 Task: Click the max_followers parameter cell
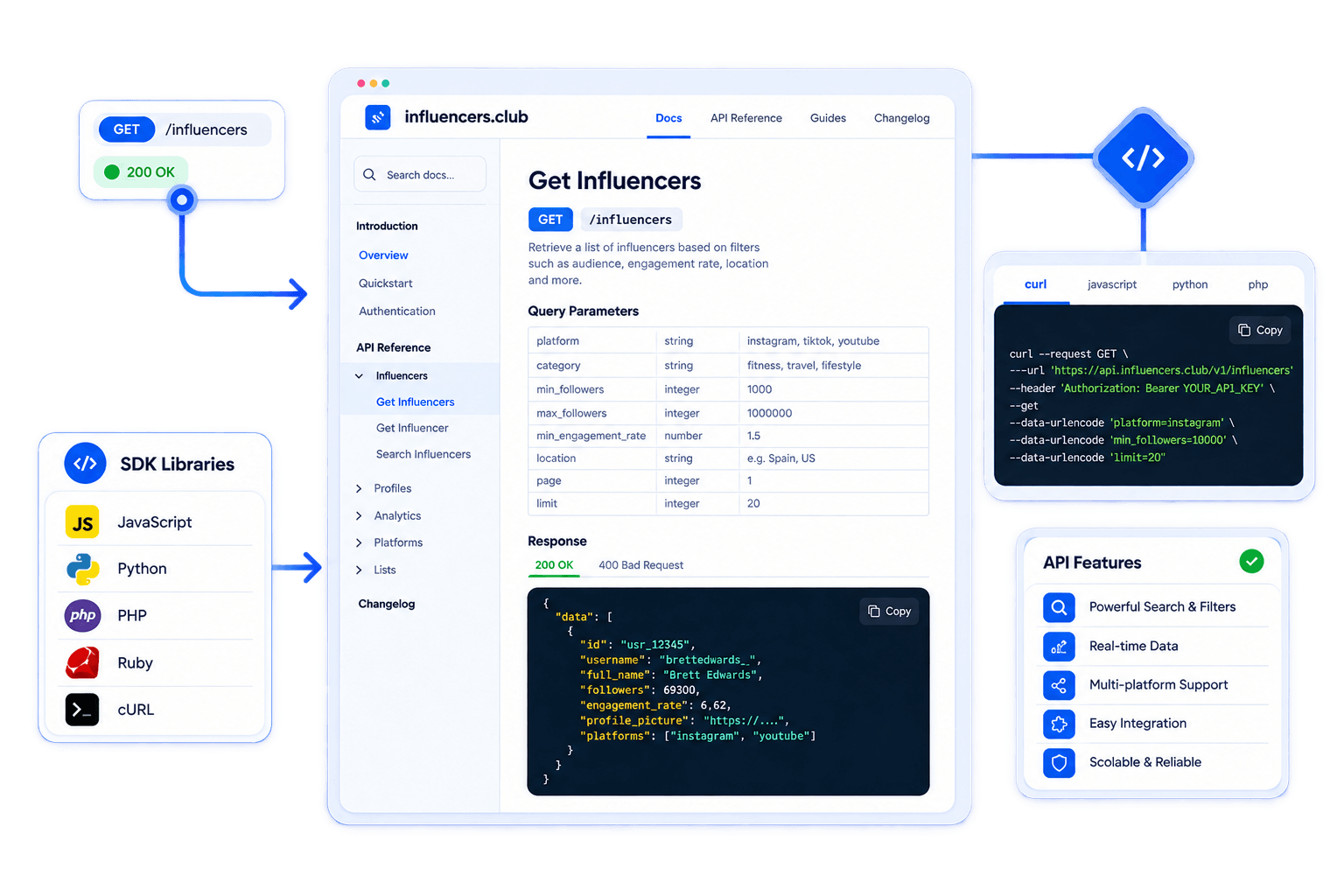591,413
